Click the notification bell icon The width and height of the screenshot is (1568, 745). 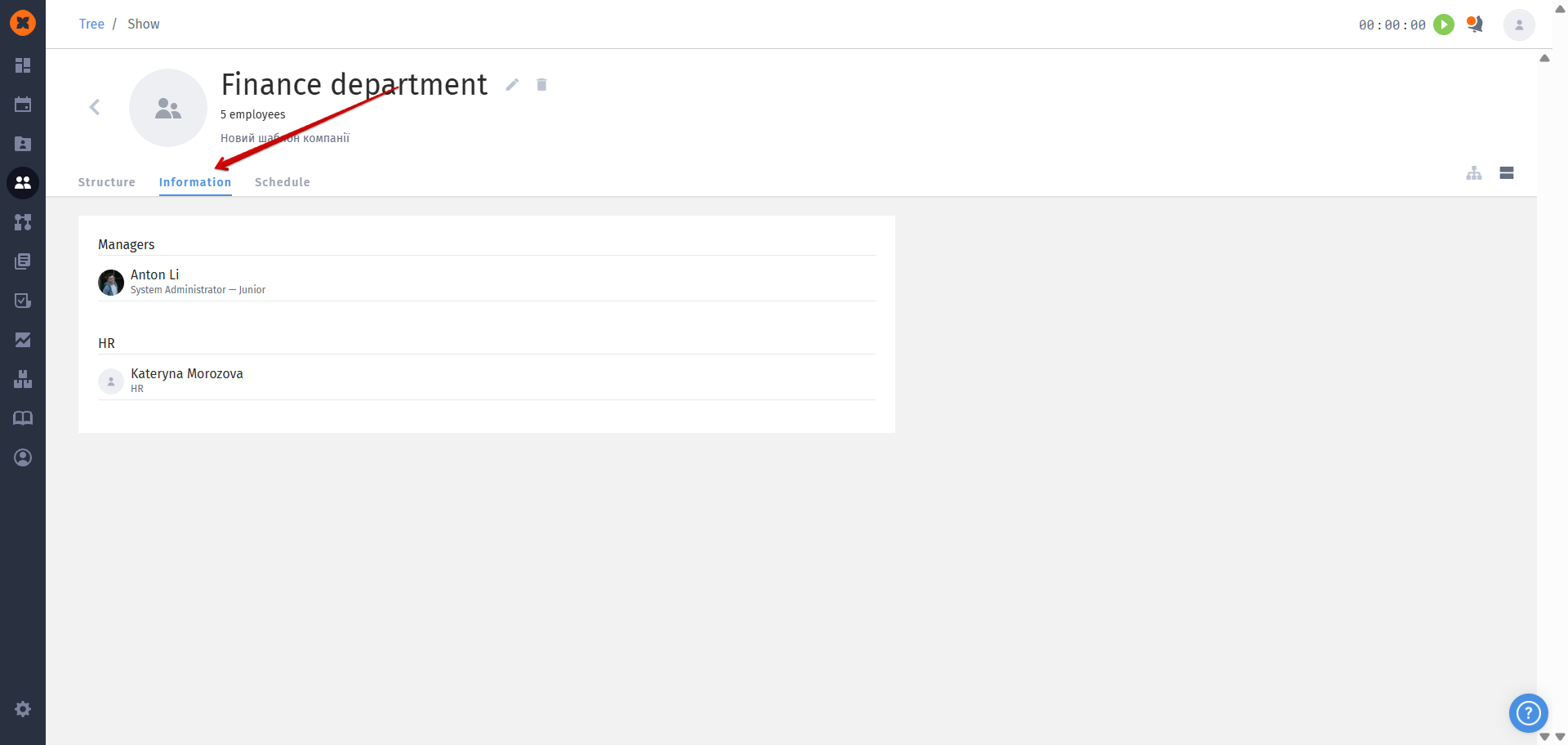tap(1475, 25)
